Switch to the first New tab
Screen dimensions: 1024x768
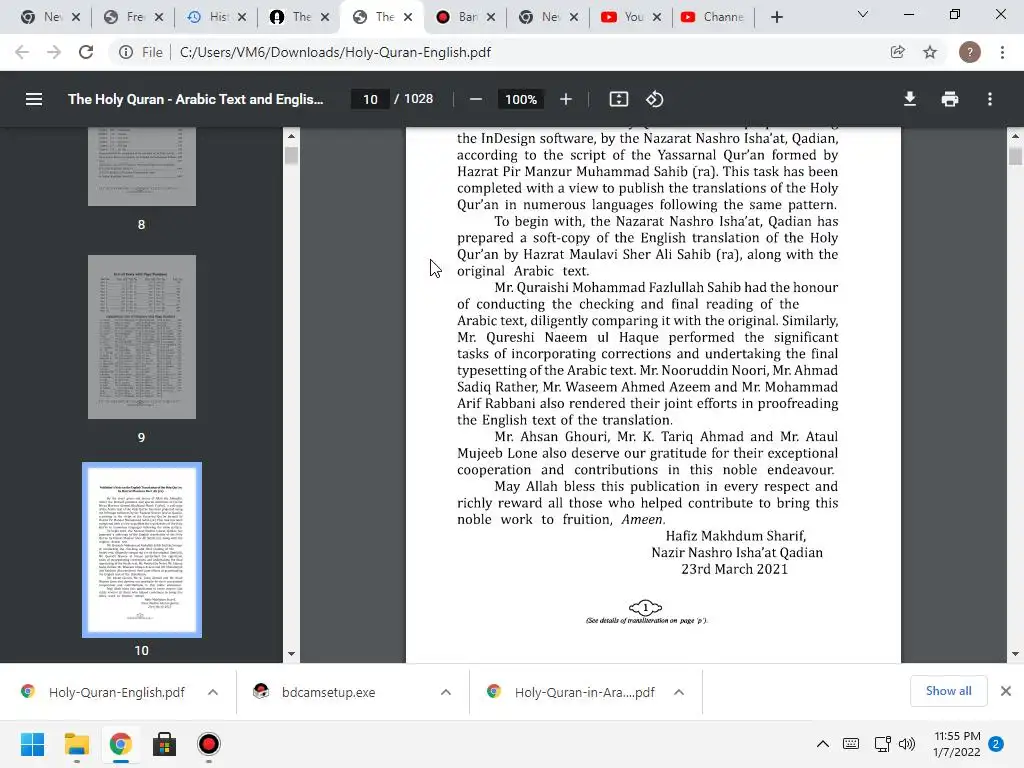[50, 17]
